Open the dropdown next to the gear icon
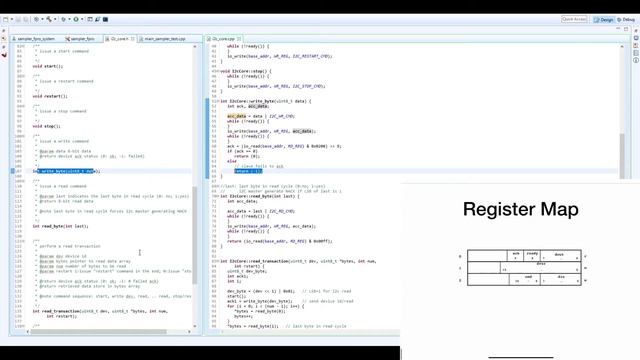Image resolution: width=640 pixels, height=360 pixels. click(x=42, y=19)
